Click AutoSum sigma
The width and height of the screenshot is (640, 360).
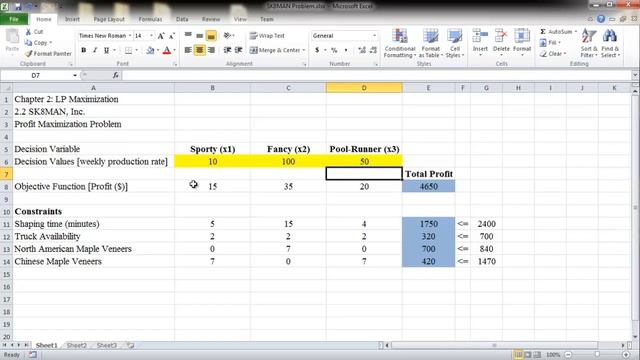point(543,31)
